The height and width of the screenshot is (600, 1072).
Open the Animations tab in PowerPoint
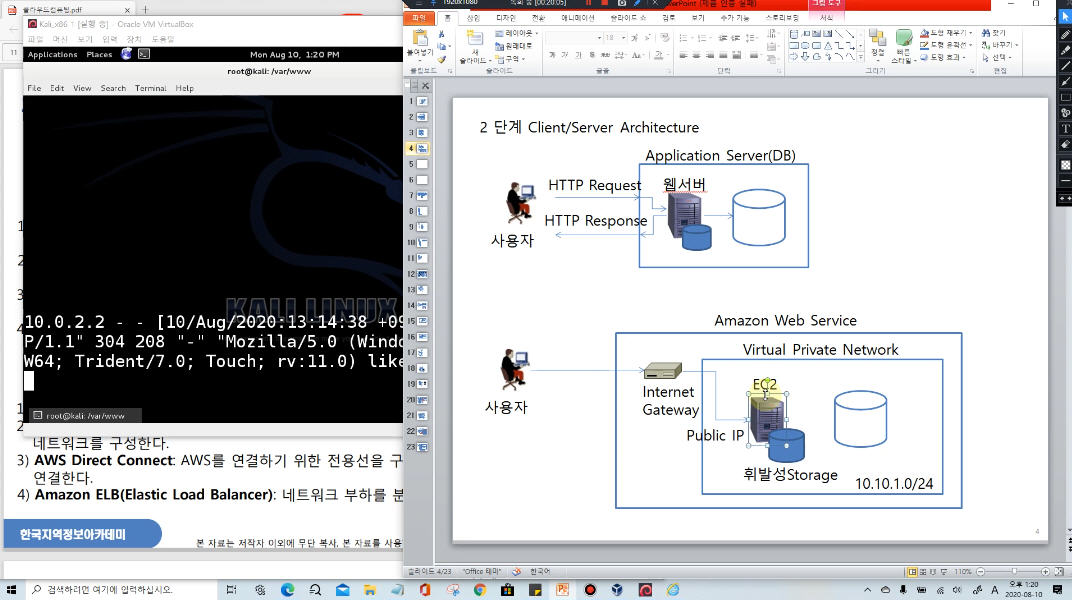coord(578,18)
